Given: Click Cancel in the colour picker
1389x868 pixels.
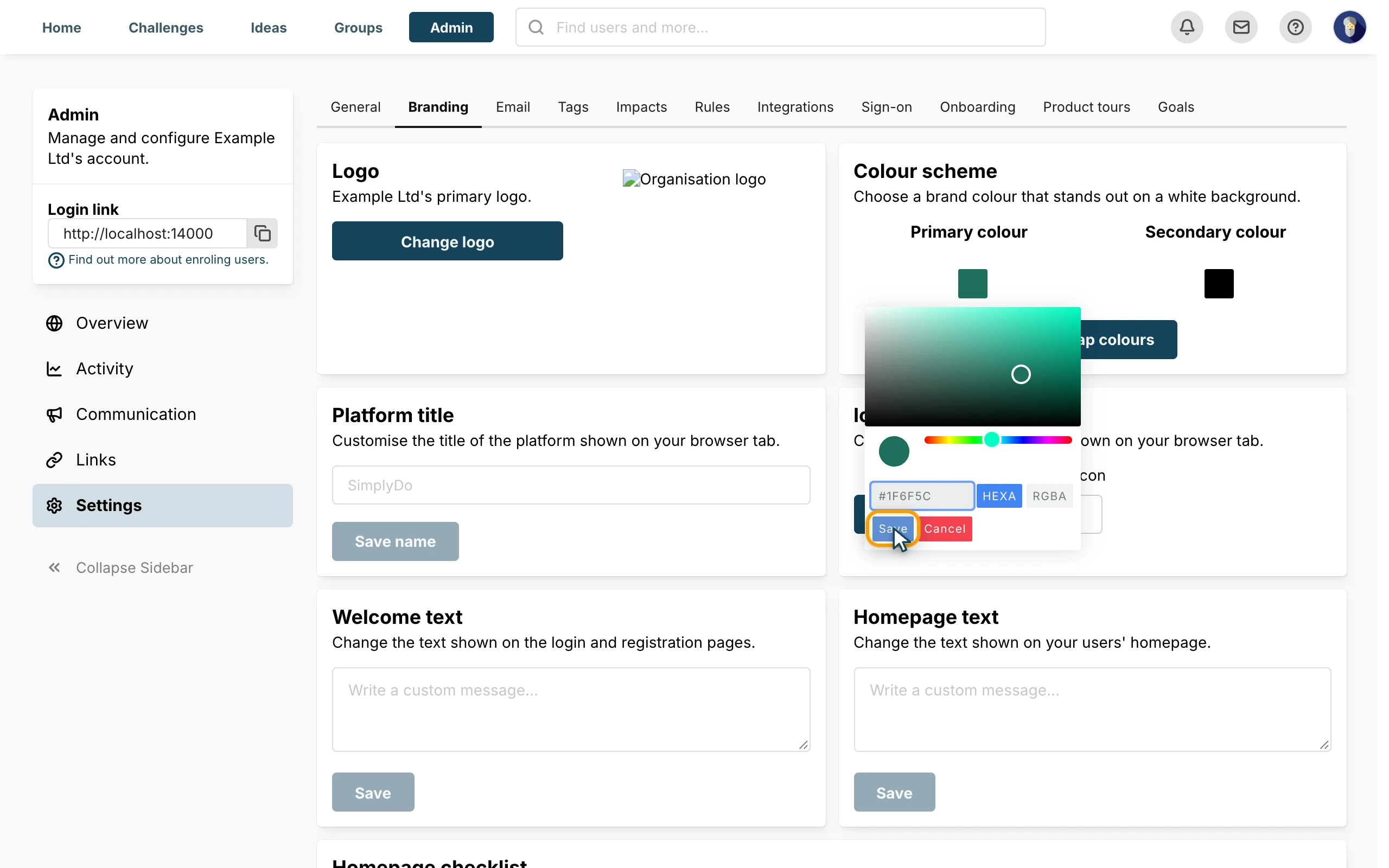Looking at the screenshot, I should 944,529.
